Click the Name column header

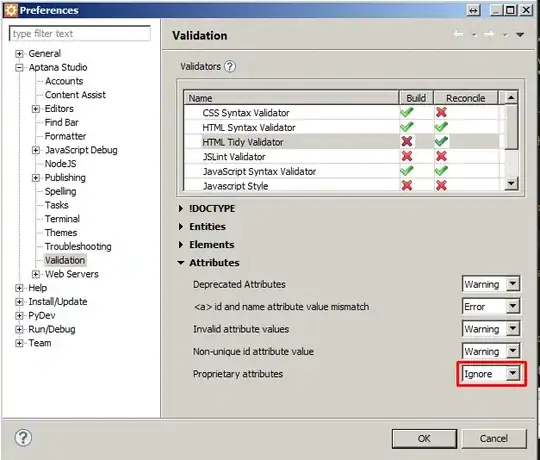tap(292, 98)
